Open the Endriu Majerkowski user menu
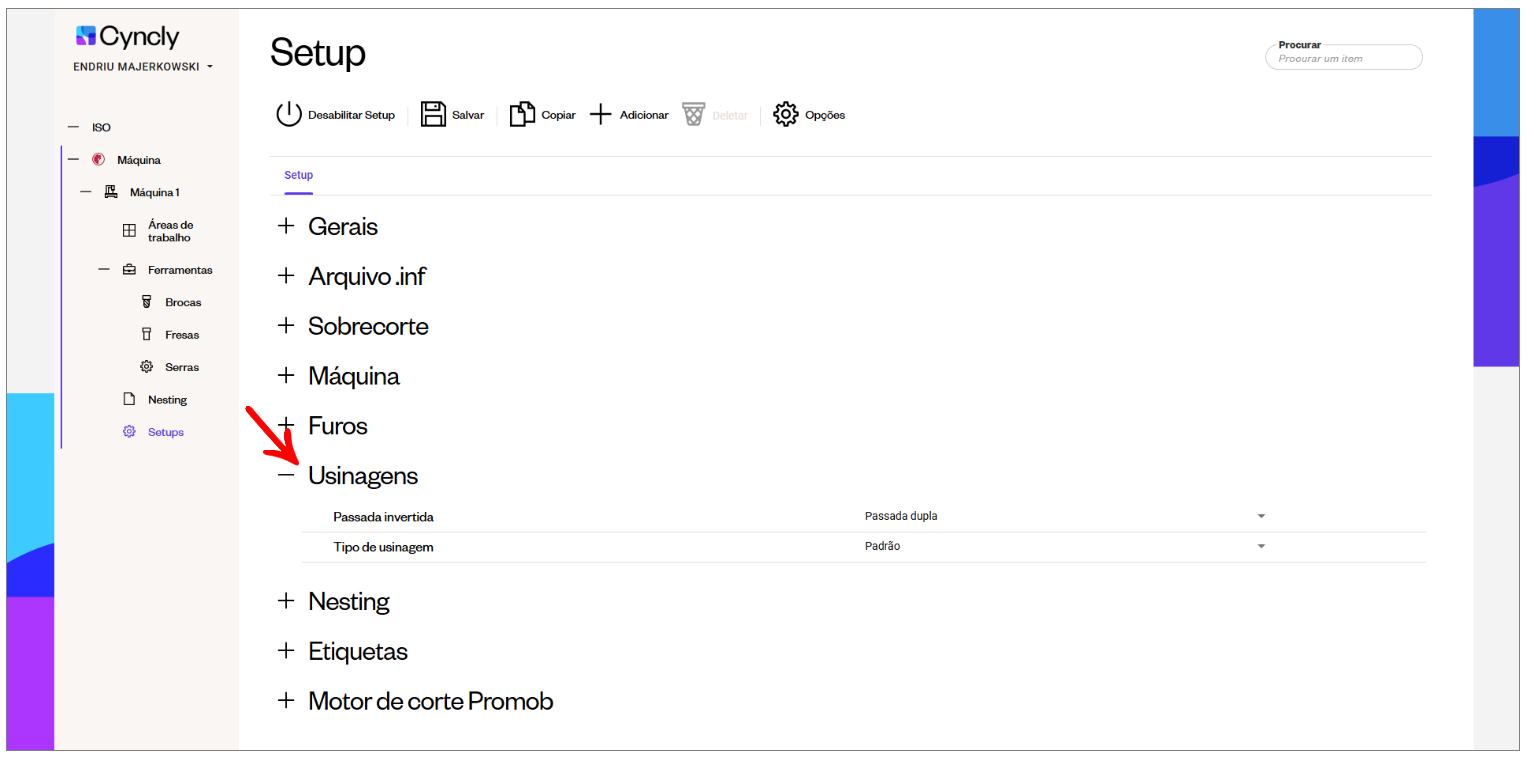Image resolution: width=1528 pixels, height=758 pixels. (x=144, y=67)
